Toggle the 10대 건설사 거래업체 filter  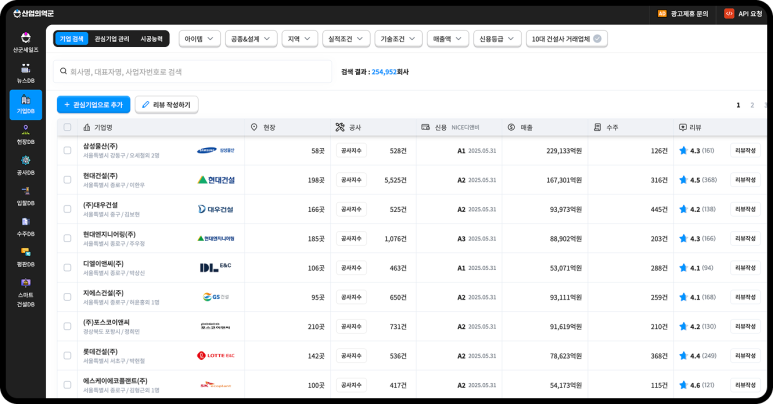click(566, 38)
